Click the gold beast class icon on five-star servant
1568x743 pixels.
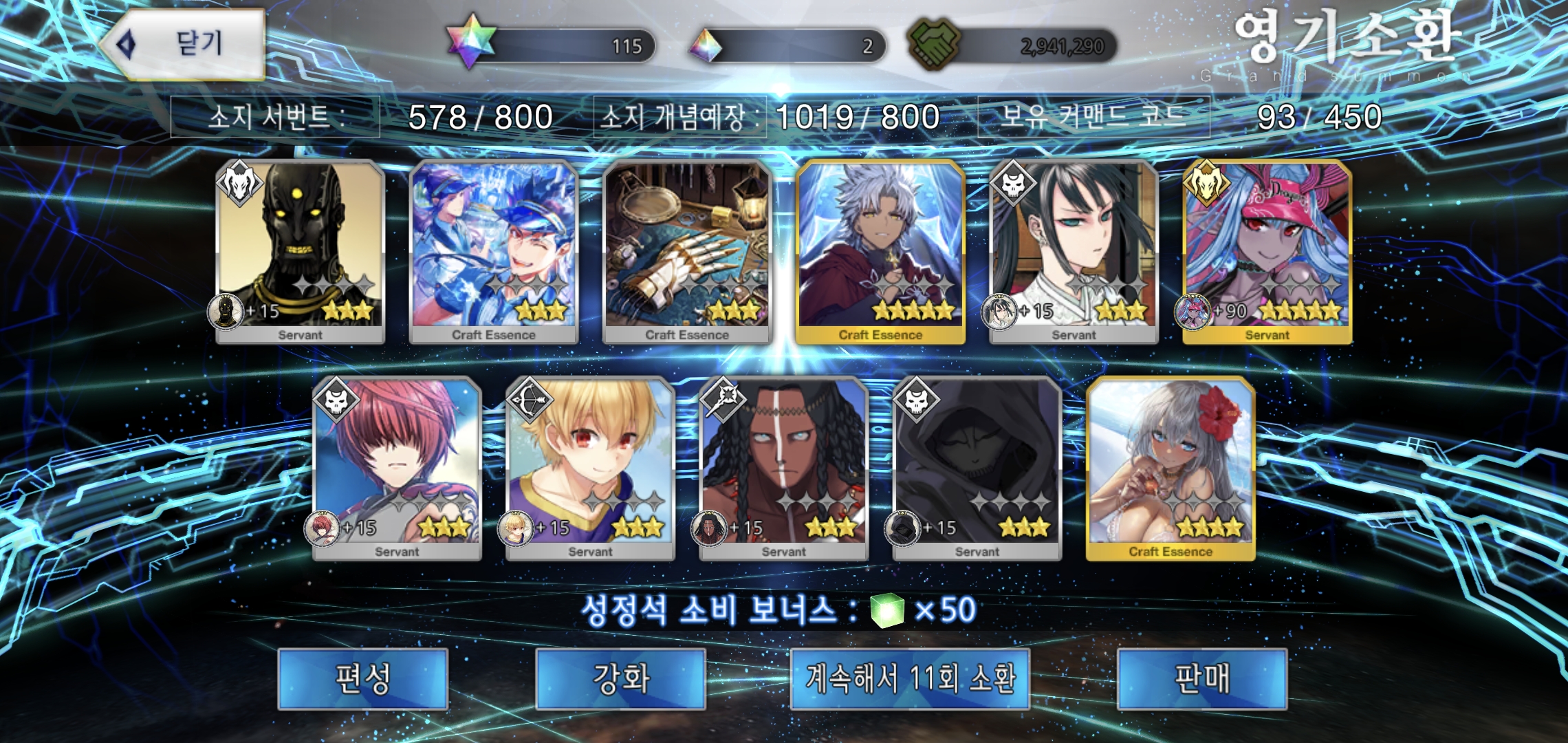pos(1206,183)
